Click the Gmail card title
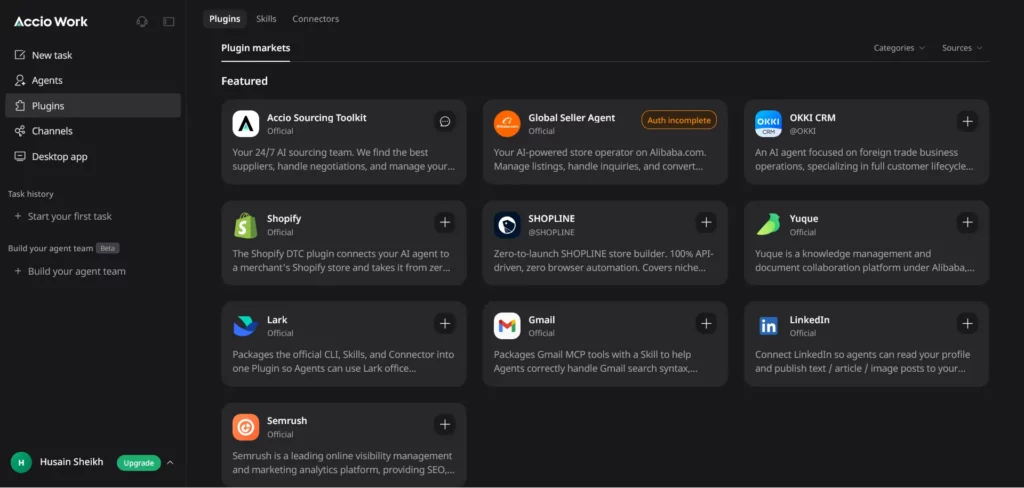The height and width of the screenshot is (488, 1024). point(541,320)
